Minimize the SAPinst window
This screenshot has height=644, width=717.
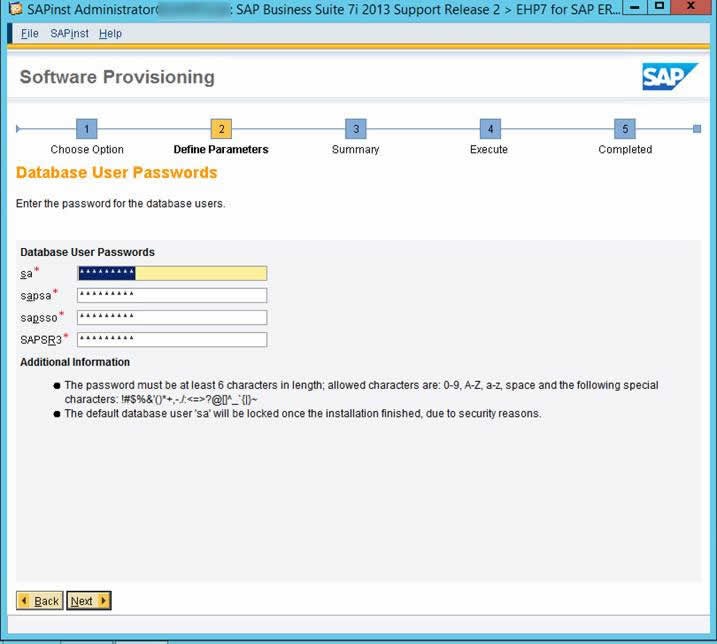tap(635, 7)
